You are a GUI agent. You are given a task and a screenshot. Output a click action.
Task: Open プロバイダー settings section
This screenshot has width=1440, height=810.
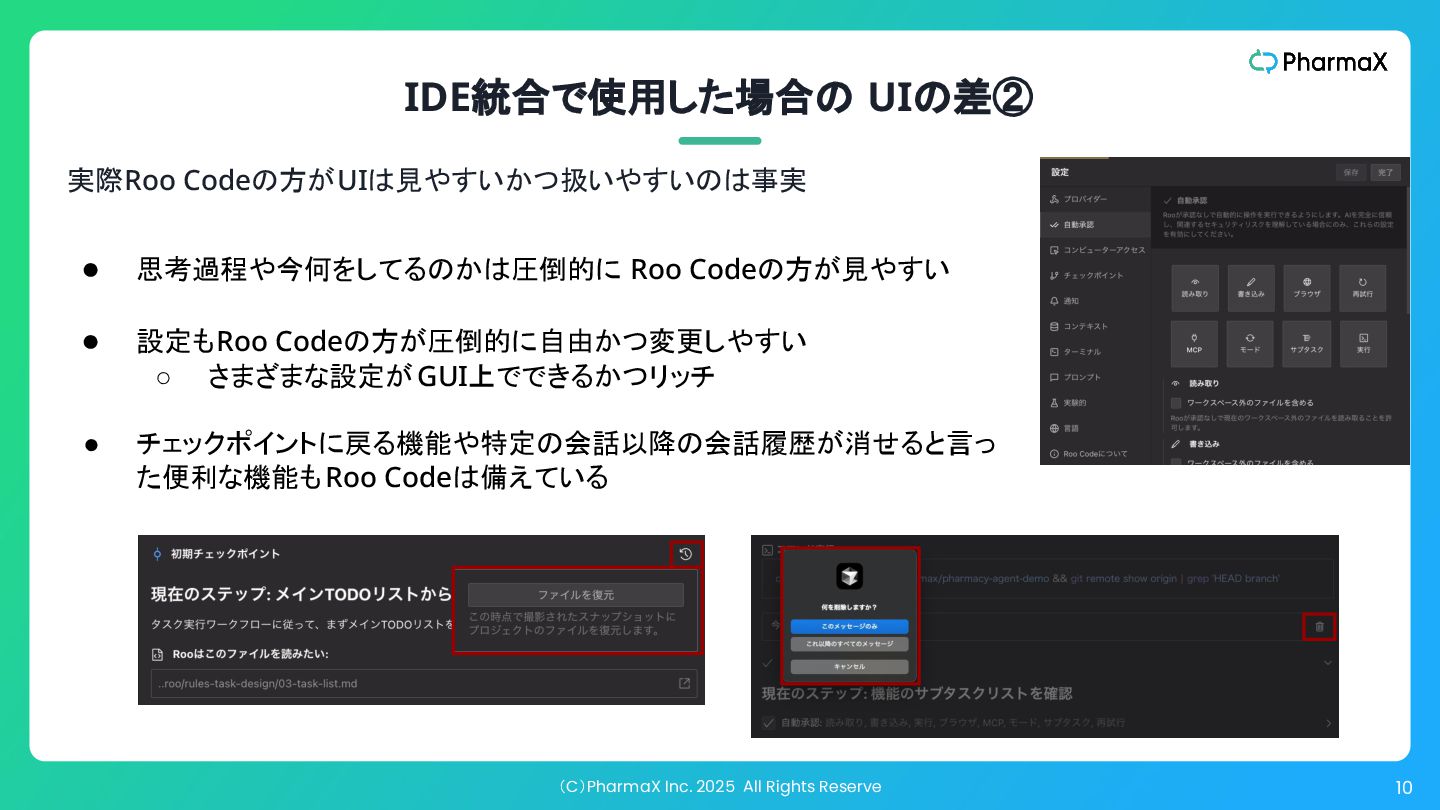tap(1095, 199)
